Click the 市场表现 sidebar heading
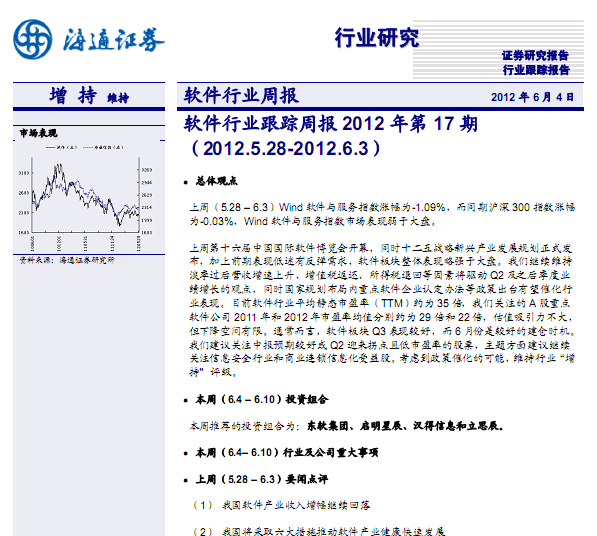The height and width of the screenshot is (536, 597). [38, 133]
